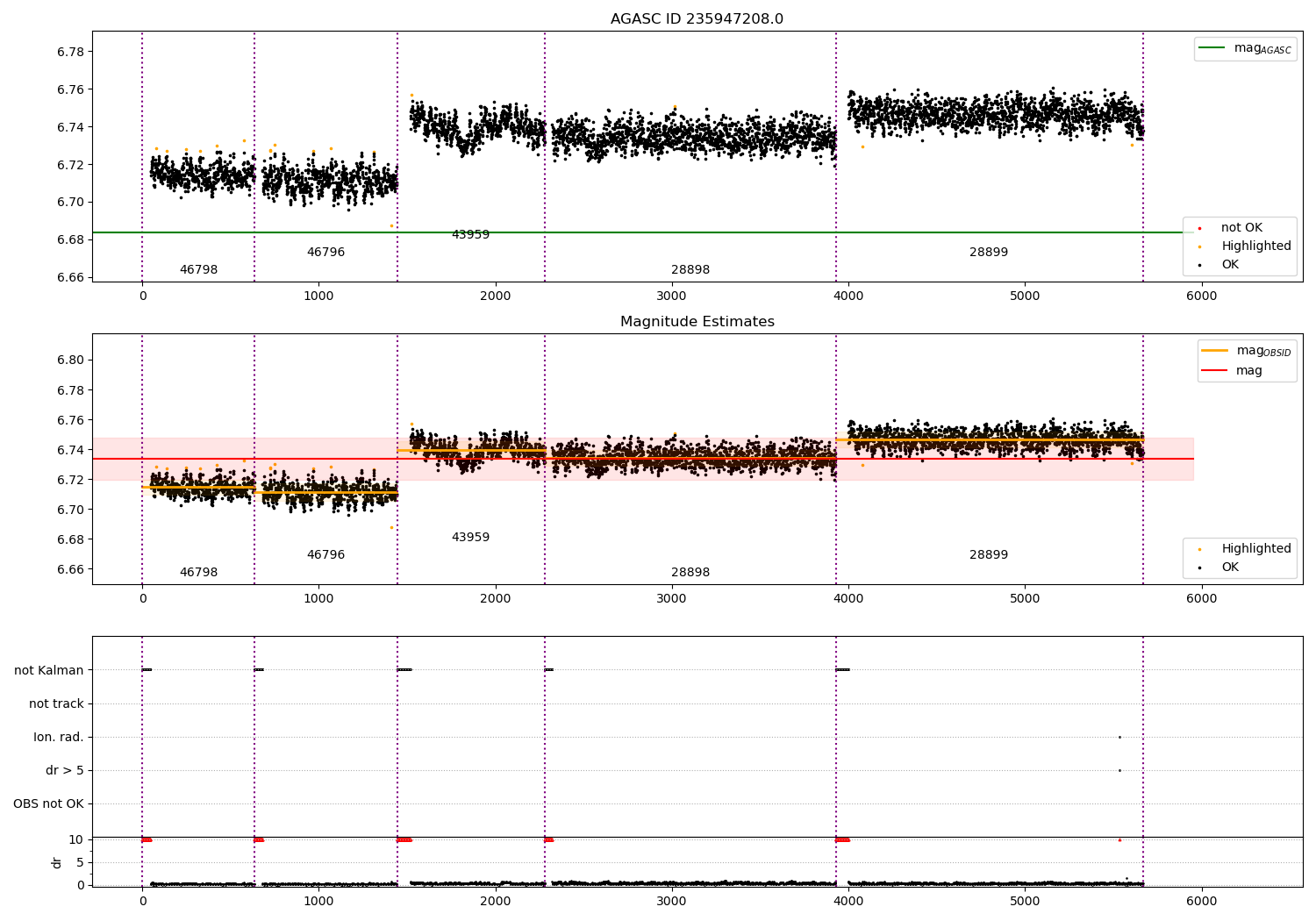1316x921 pixels.
Task: Click the 10 tick on the dr axis
Action: tap(76, 839)
